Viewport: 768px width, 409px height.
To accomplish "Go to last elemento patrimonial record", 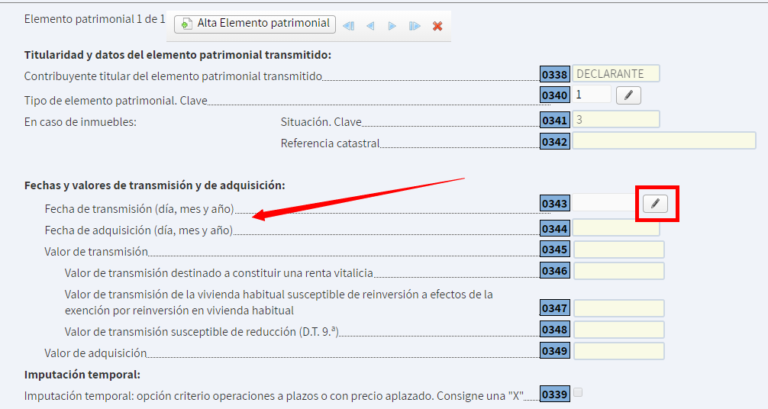I will (x=414, y=26).
